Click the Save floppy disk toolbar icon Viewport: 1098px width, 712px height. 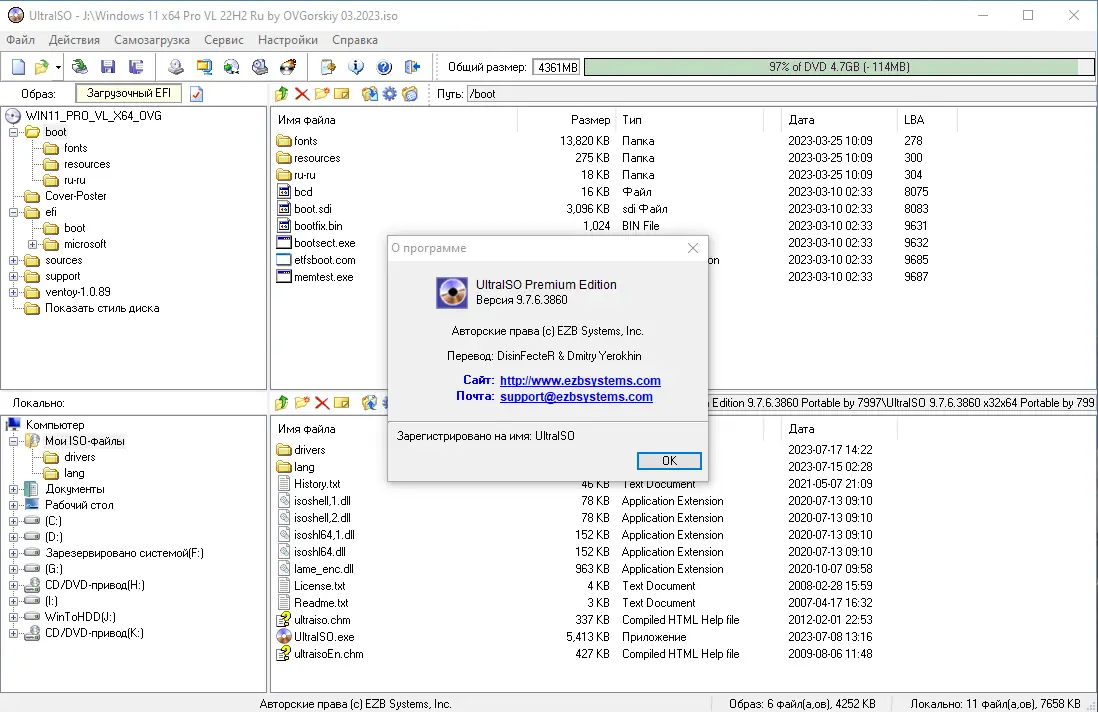pyautogui.click(x=108, y=67)
